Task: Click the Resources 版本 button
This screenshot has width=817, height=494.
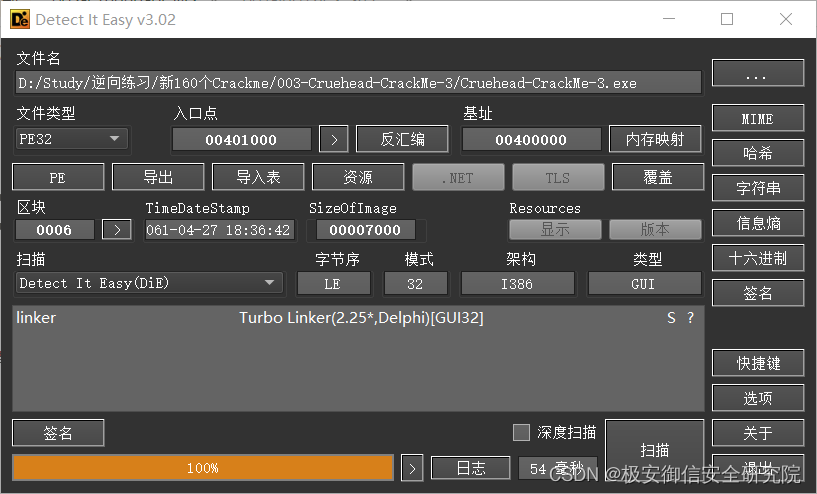Action: (655, 229)
